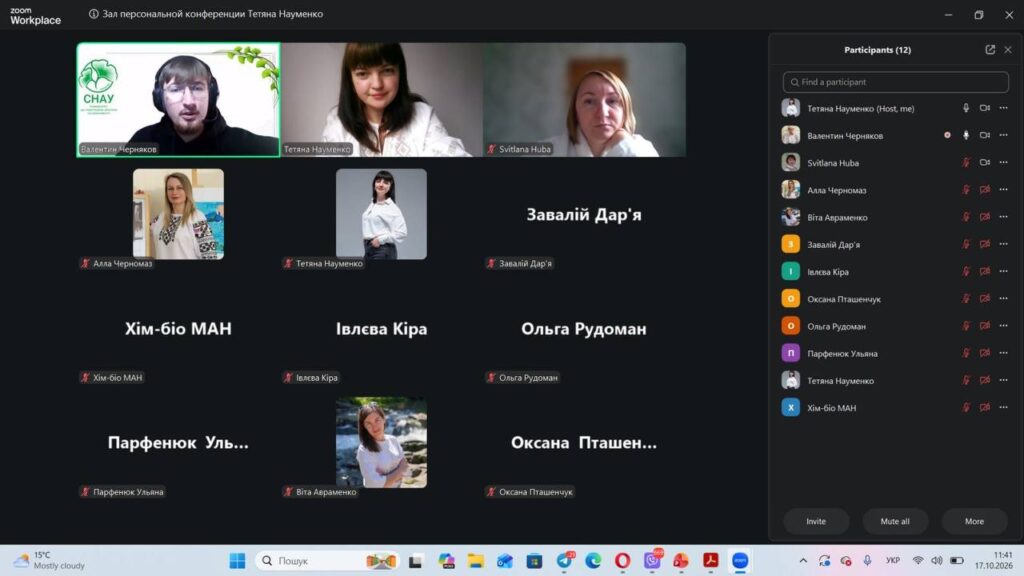Image resolution: width=1024 pixels, height=576 pixels.
Task: Select Svitlana Huba's video tile
Action: 584,100
